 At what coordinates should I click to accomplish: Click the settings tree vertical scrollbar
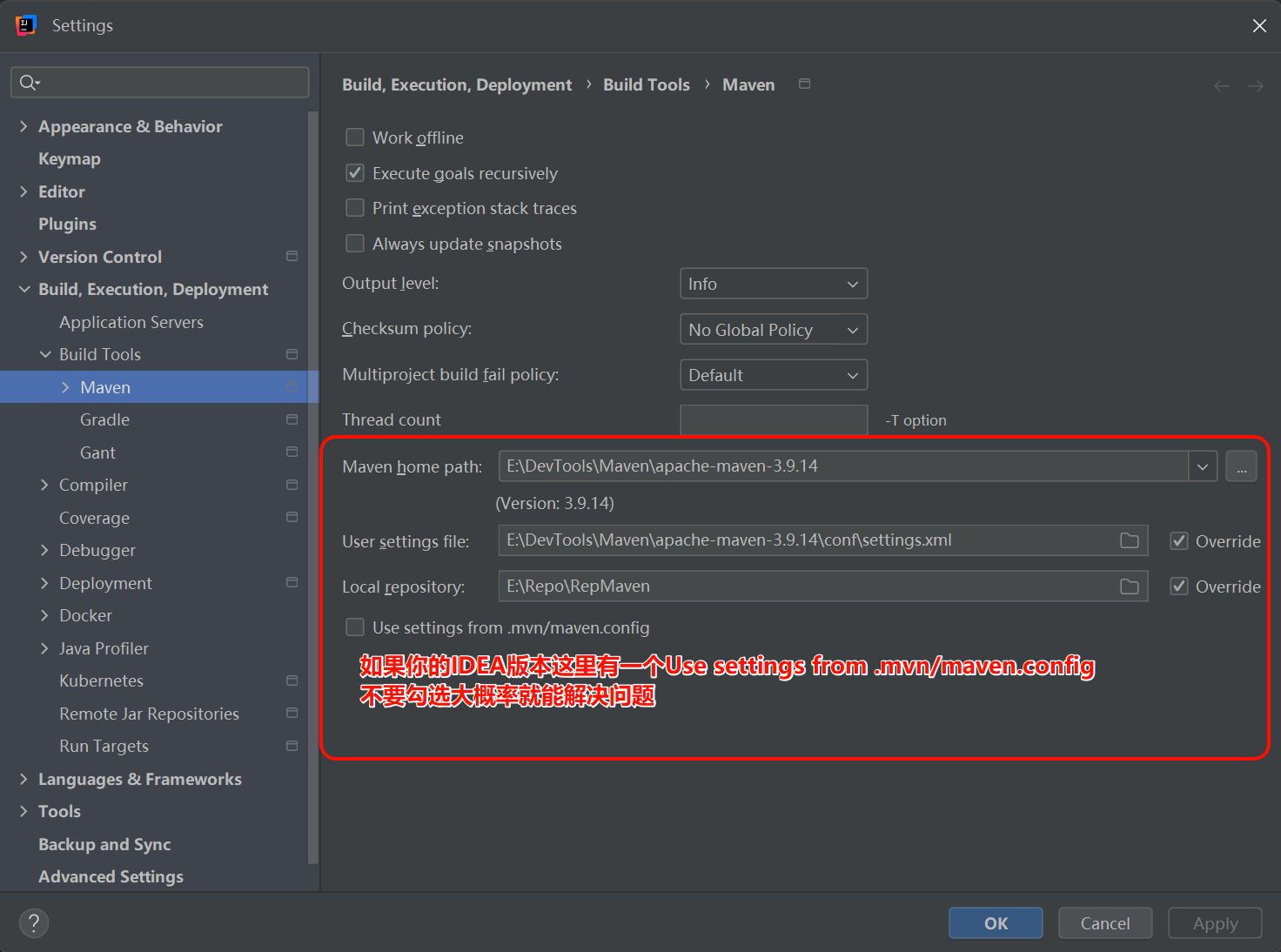tap(313, 487)
